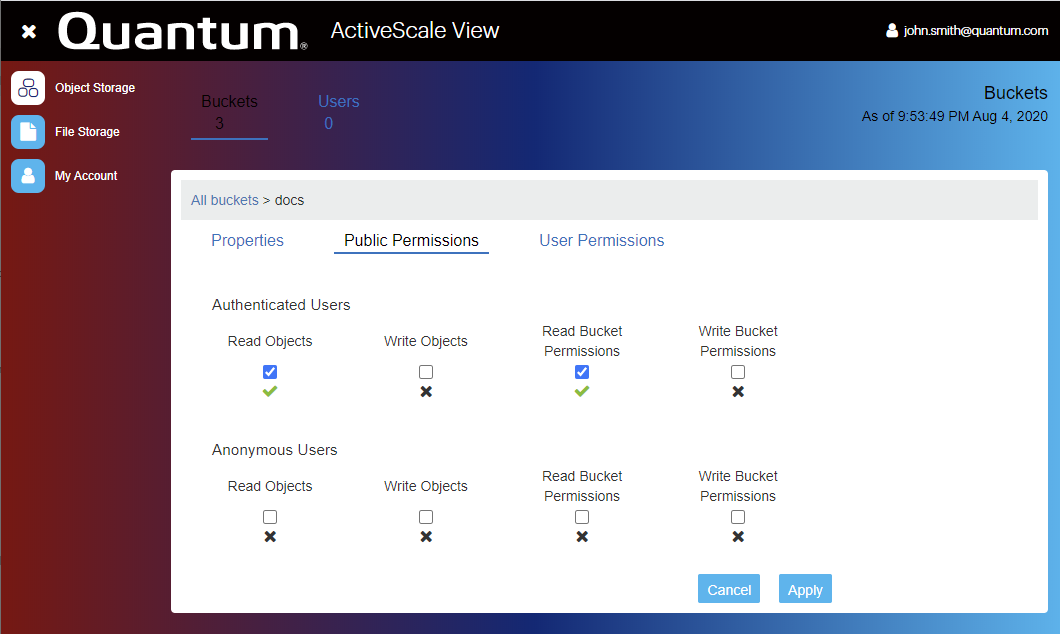
Task: Uncheck Read Objects for Authenticated Users
Action: (x=270, y=372)
